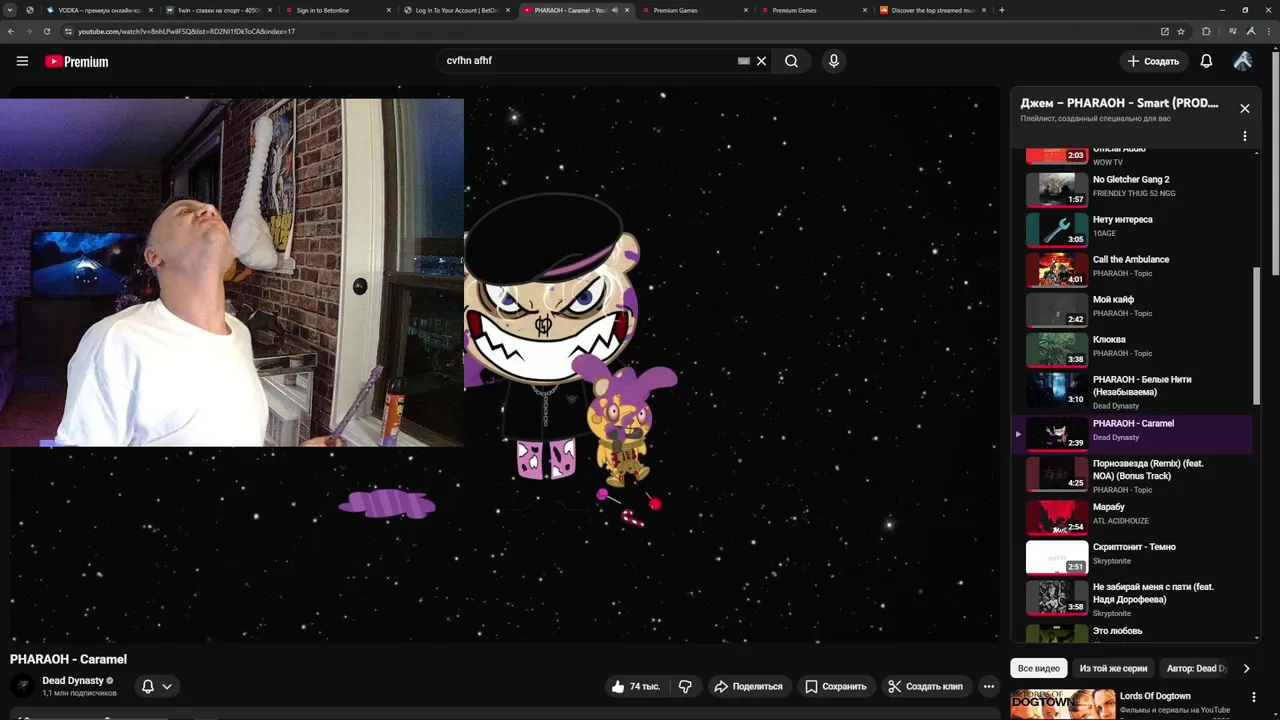Open the browser extensions puzzle icon
This screenshot has height=720, width=1280.
tap(1206, 31)
